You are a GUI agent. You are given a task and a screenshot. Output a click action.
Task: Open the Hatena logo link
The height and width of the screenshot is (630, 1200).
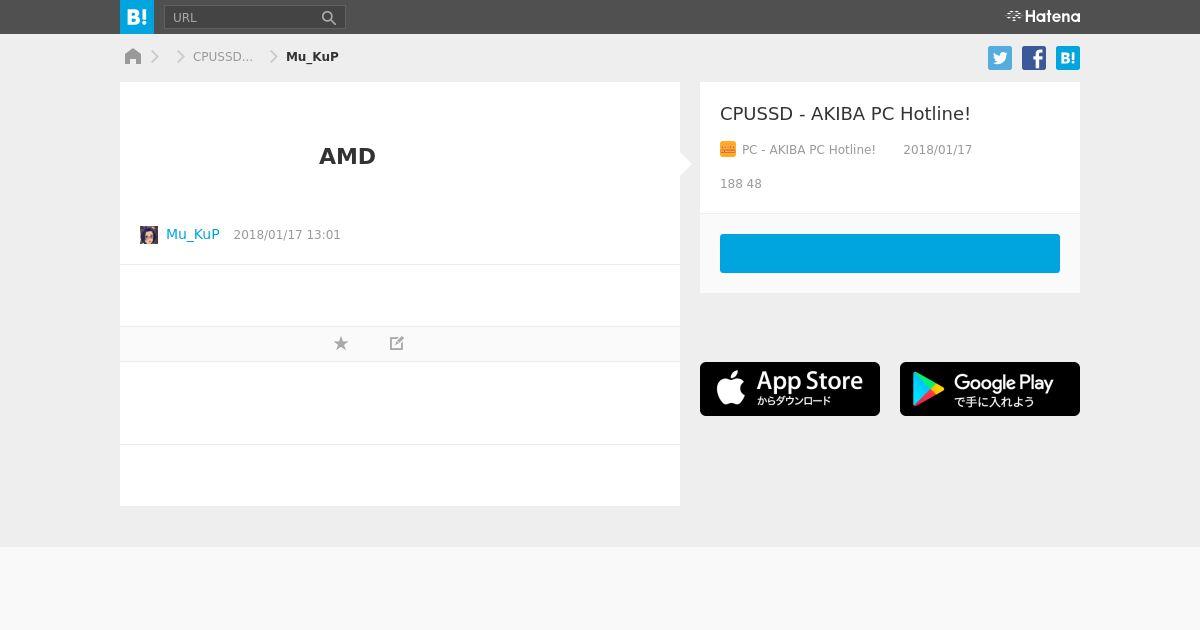point(1043,16)
